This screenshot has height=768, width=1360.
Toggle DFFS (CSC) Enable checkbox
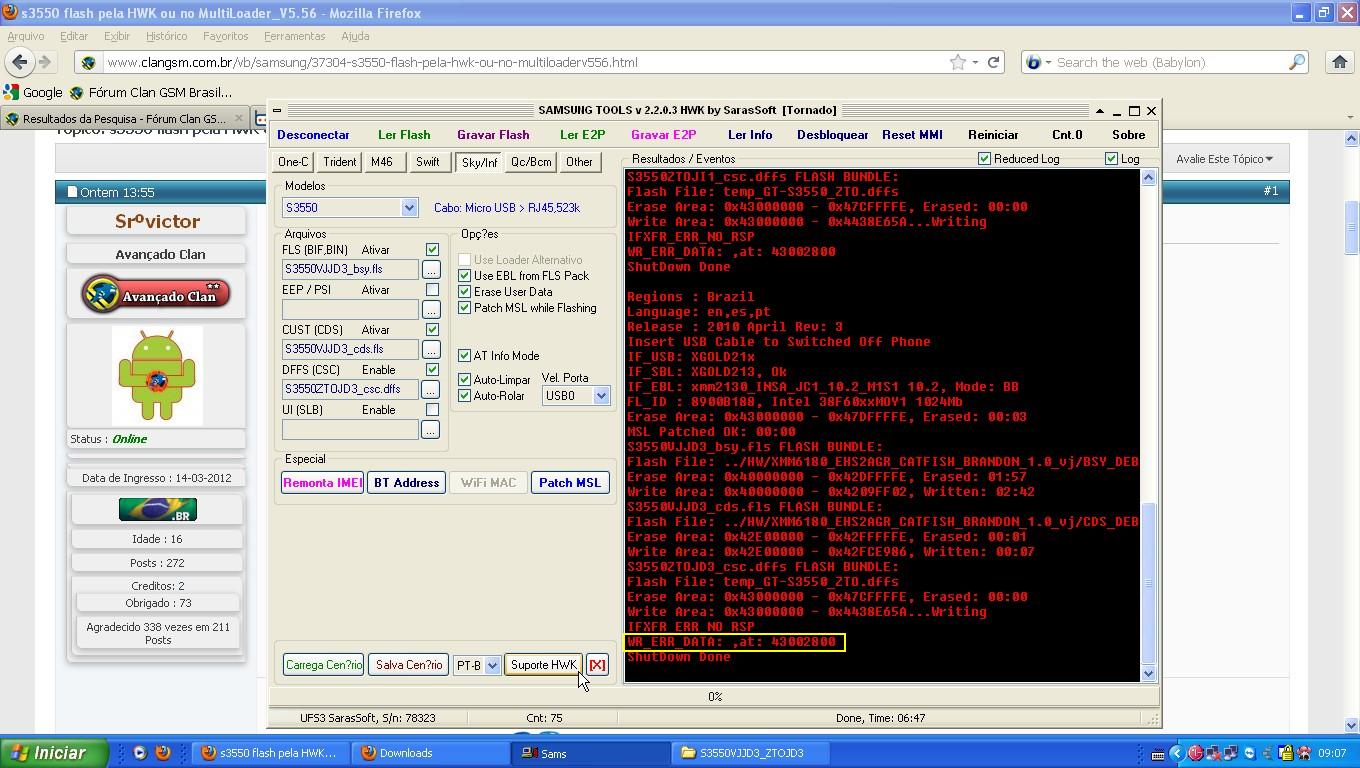pyautogui.click(x=432, y=370)
